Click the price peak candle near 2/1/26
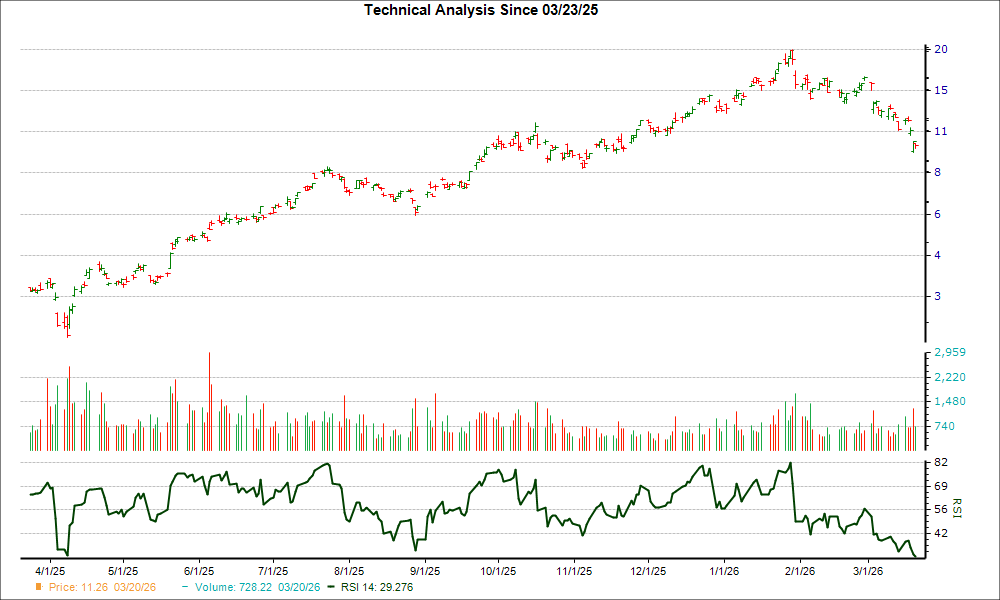 pos(791,57)
